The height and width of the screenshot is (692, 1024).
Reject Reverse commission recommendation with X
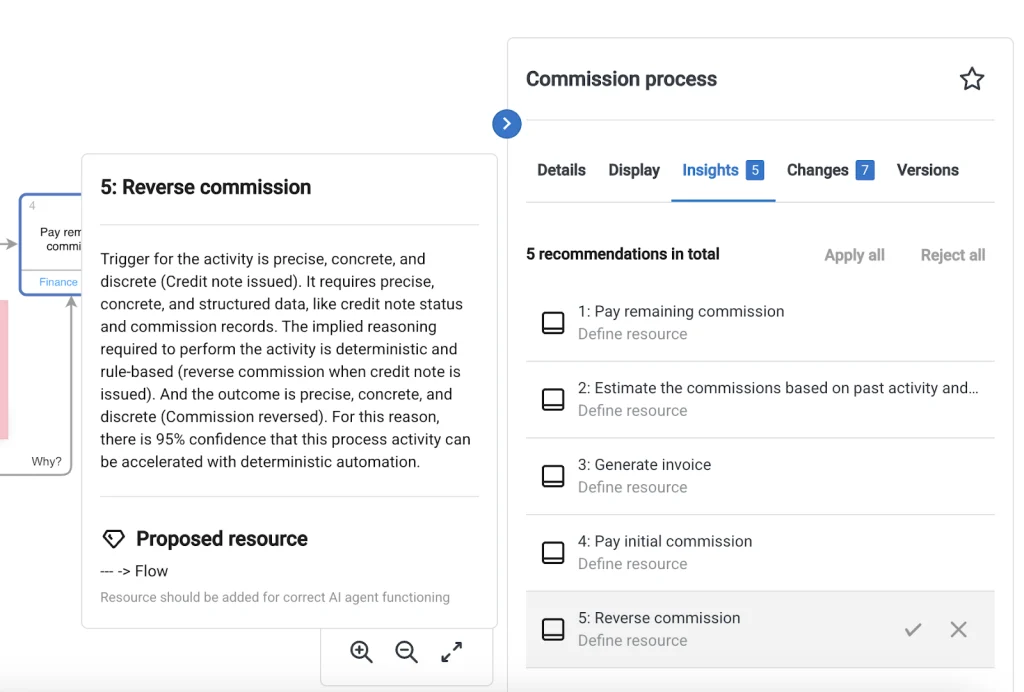(x=959, y=629)
